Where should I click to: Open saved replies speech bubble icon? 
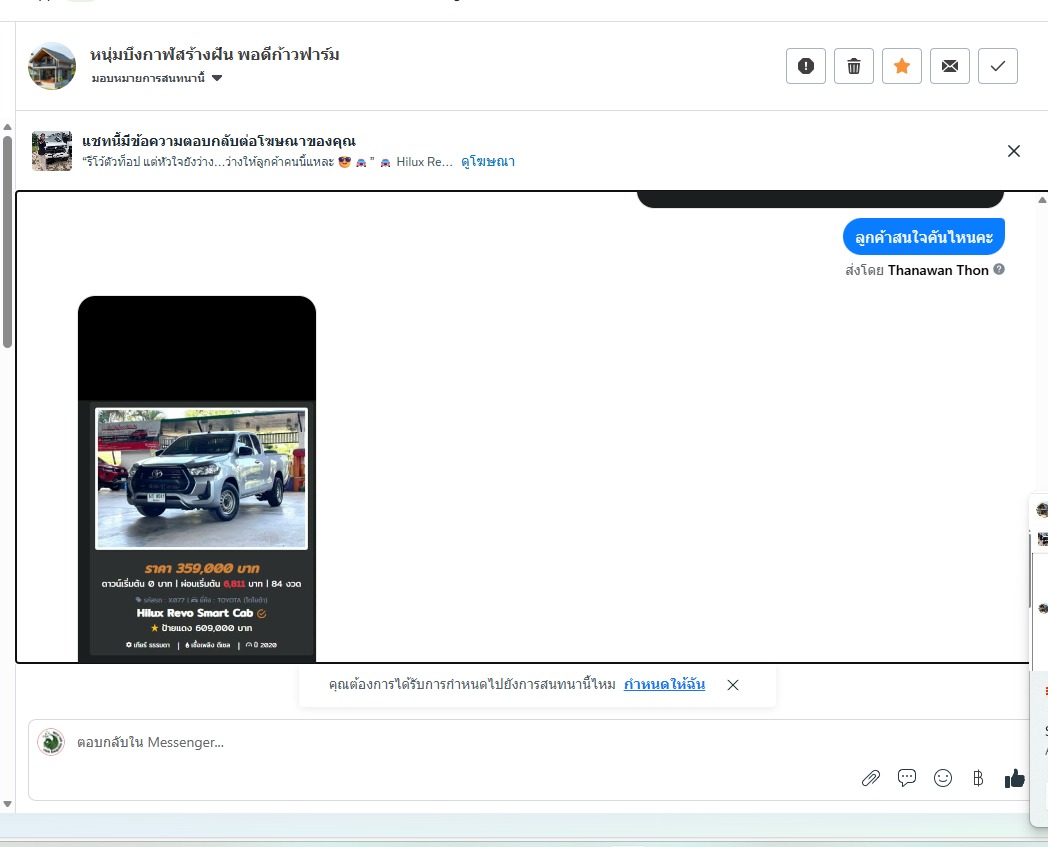tap(907, 778)
